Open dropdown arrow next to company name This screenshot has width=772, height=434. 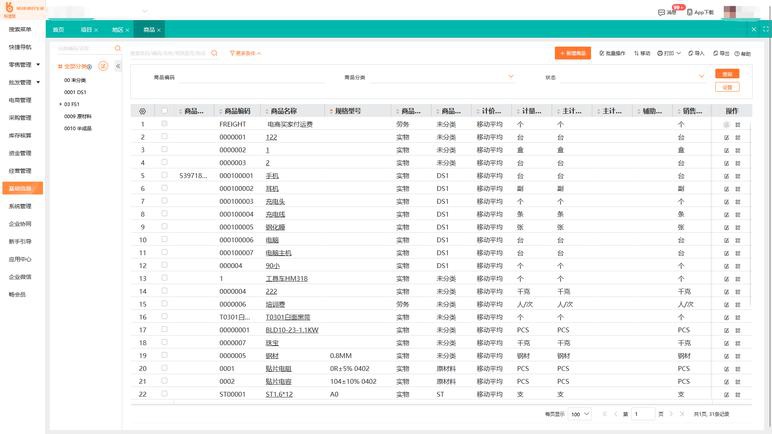145,11
